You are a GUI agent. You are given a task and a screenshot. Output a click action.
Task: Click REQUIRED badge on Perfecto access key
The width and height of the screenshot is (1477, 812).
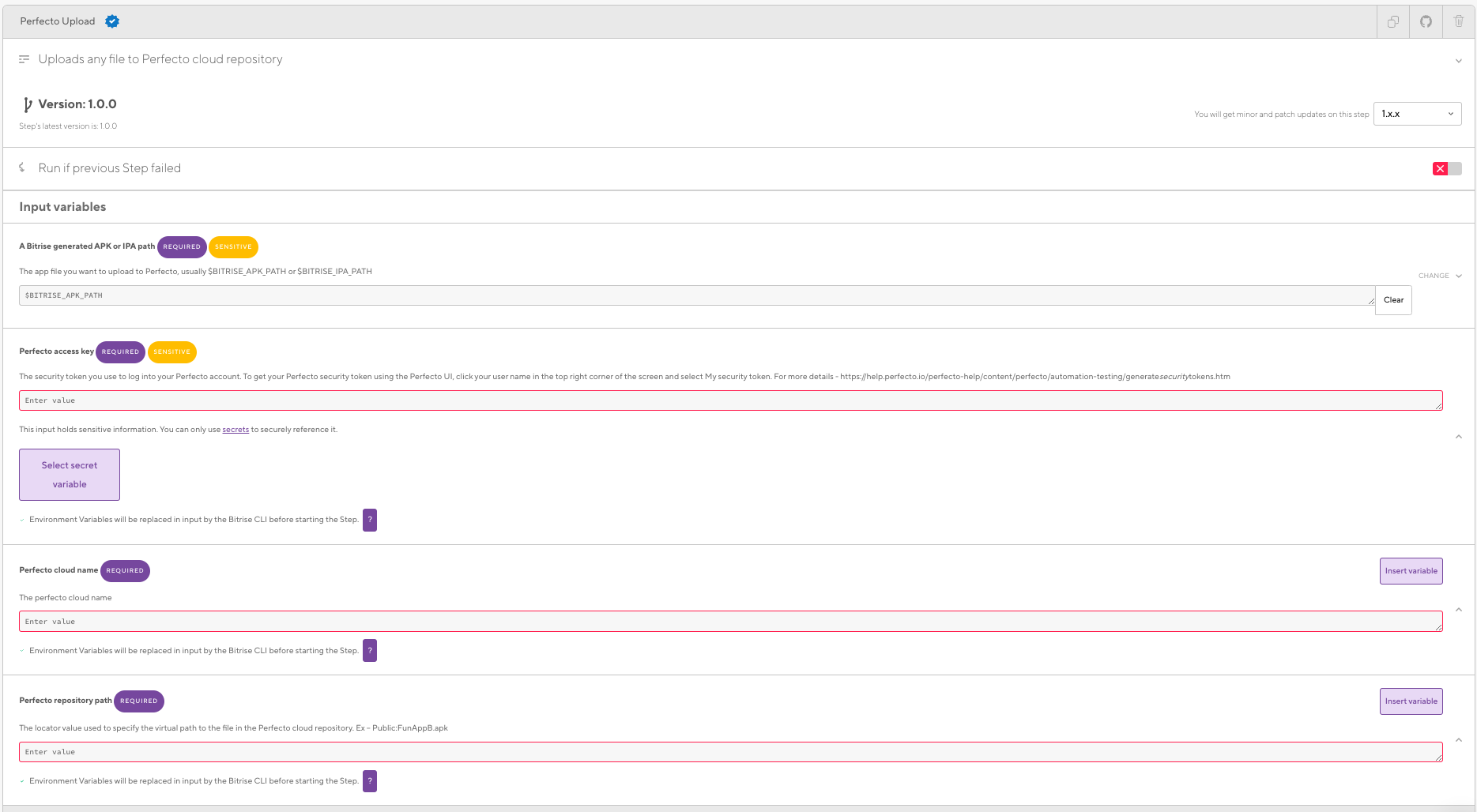point(120,352)
